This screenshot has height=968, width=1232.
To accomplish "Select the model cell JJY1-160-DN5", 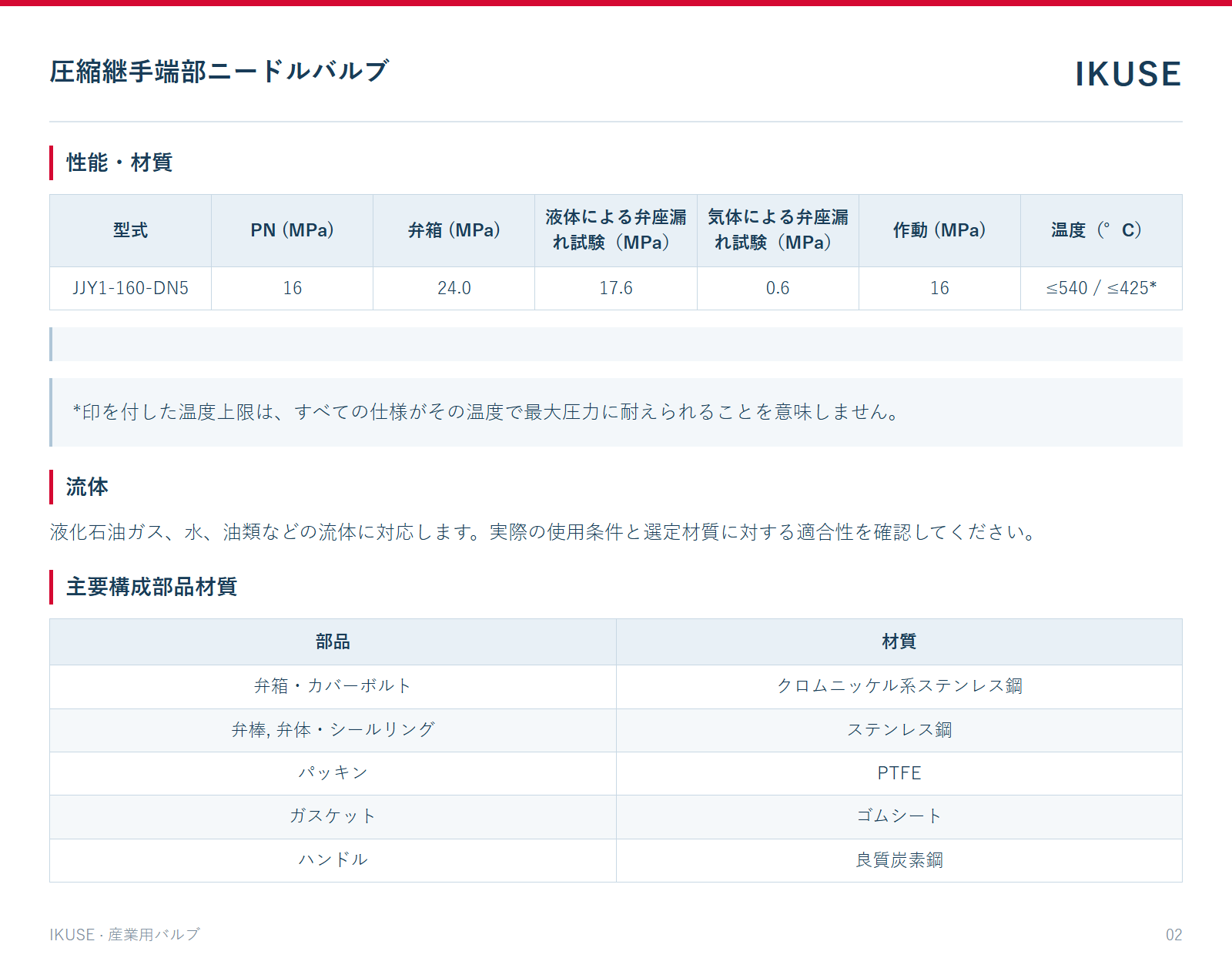I will [x=131, y=288].
